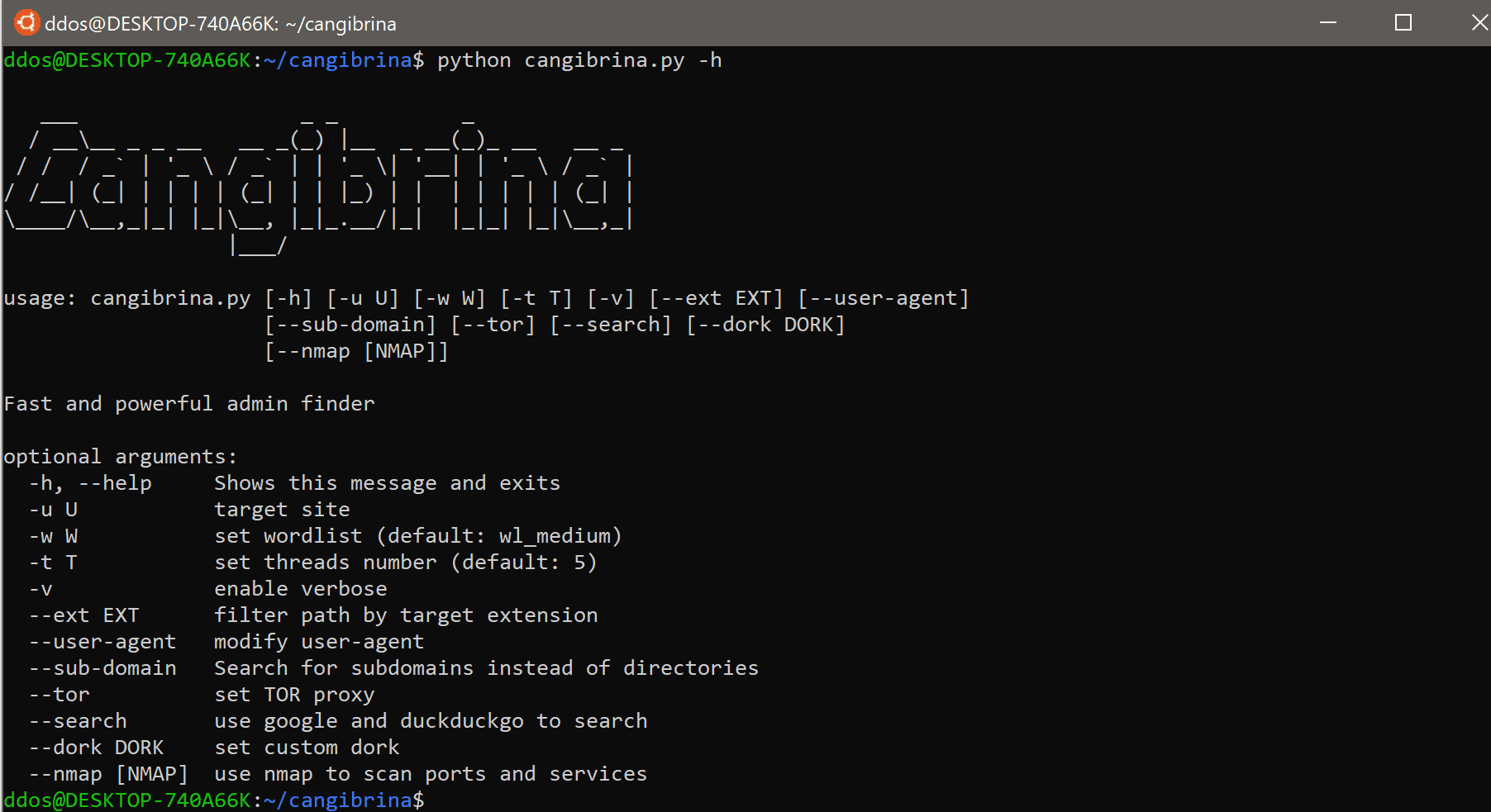The height and width of the screenshot is (812, 1491).
Task: Click 'set threads number (default: 5)'
Action: [406, 563]
